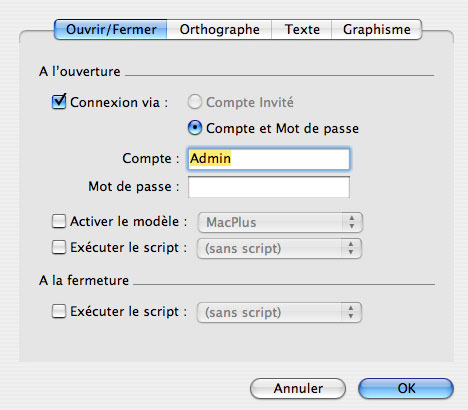Select Compte et Mot de passe radio
The width and height of the screenshot is (468, 410).
(195, 128)
